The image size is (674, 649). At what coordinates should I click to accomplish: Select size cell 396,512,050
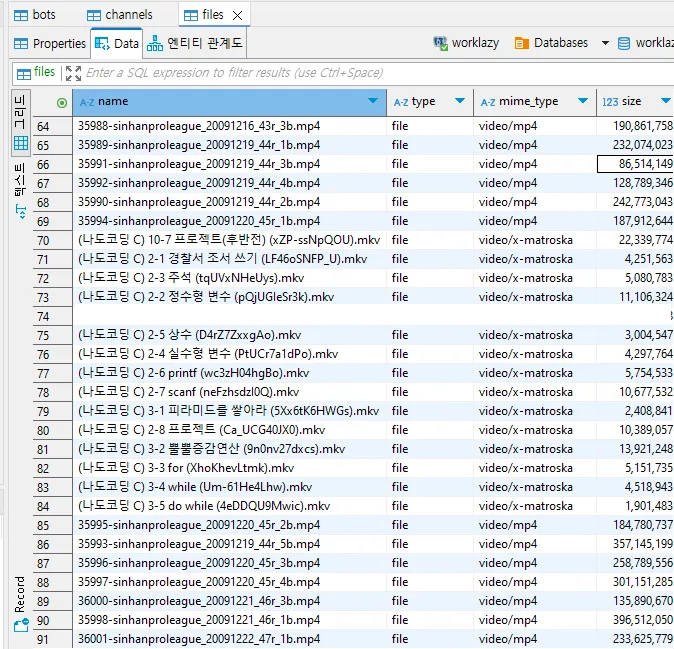635,620
